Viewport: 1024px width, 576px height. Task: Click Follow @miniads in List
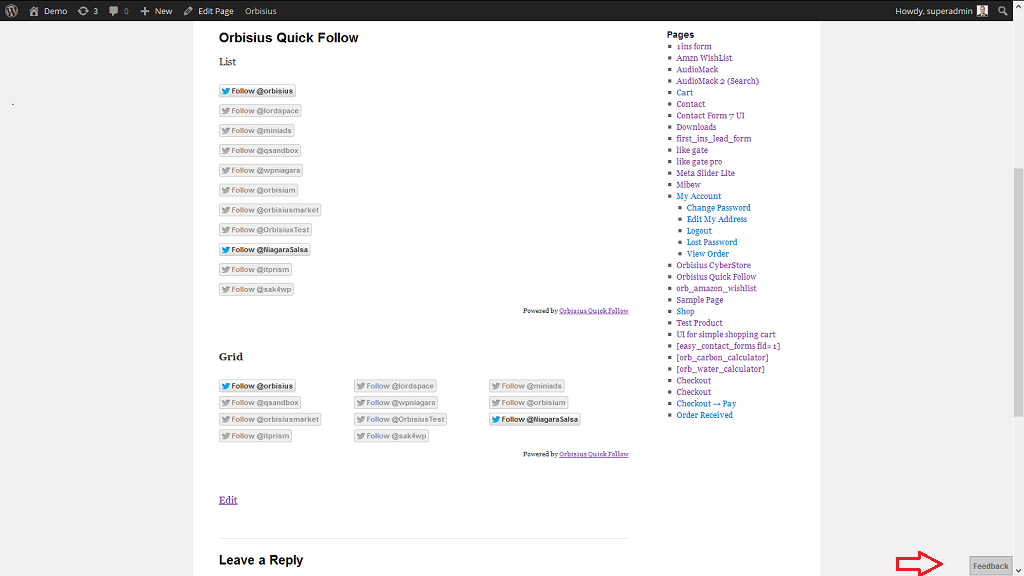coord(257,131)
